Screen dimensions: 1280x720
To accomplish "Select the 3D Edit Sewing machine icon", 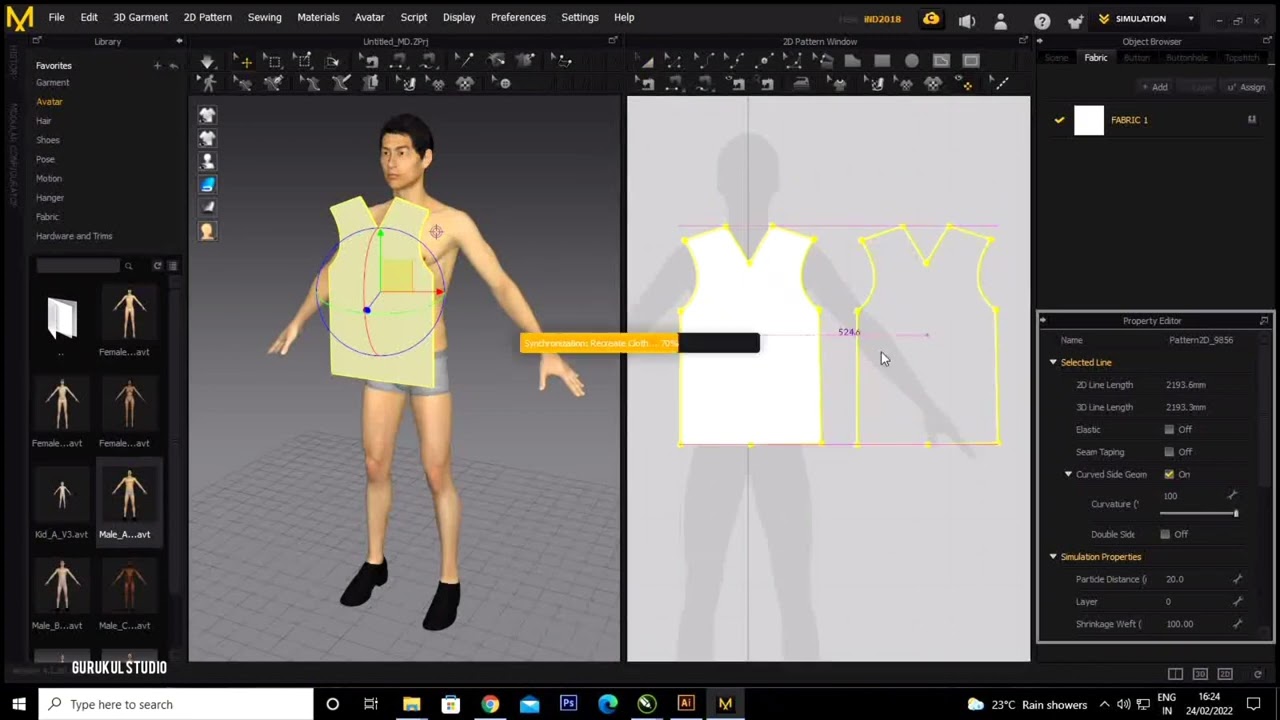I will (370, 62).
